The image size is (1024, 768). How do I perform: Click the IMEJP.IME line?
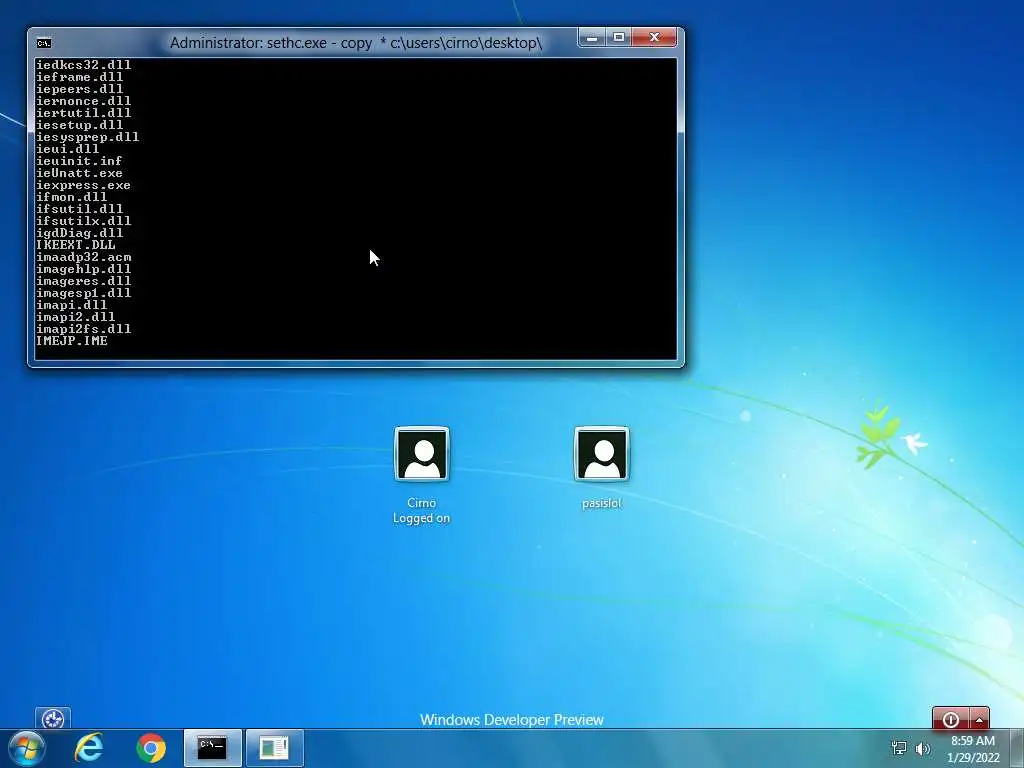pos(72,341)
